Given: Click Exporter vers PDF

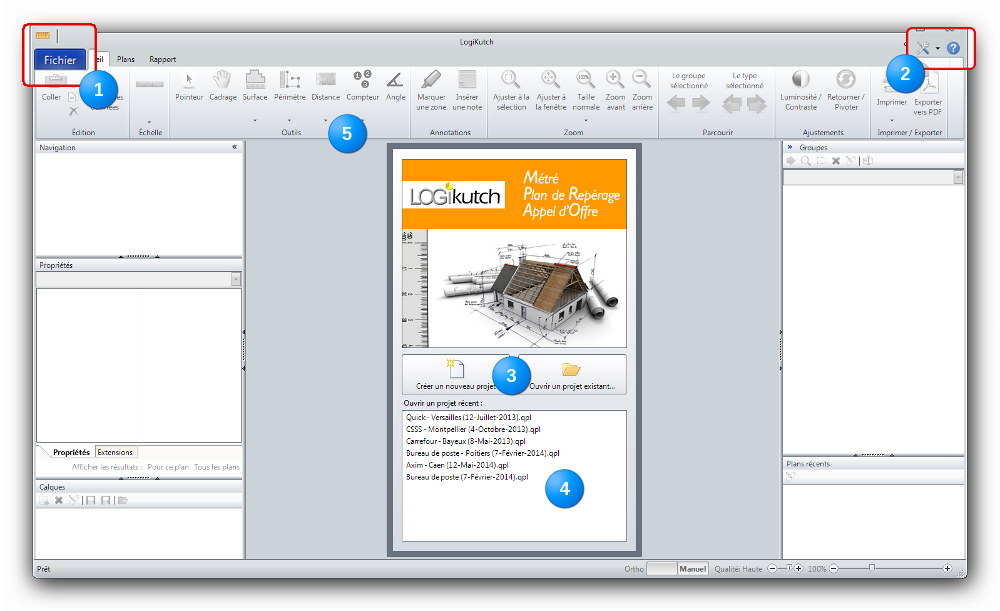Looking at the screenshot, I should [928, 94].
